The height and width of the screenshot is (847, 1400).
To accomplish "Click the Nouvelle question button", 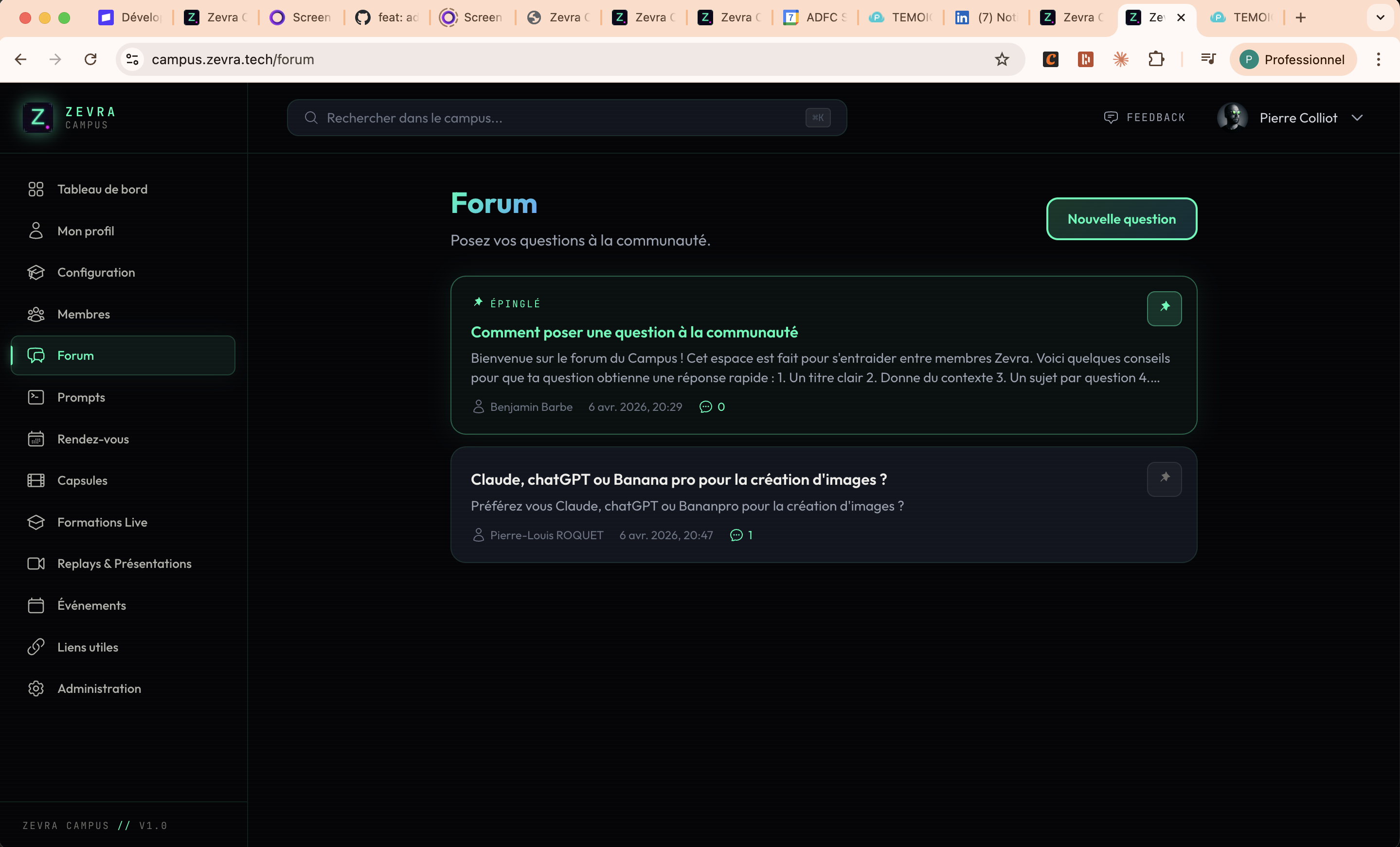I will click(x=1121, y=219).
